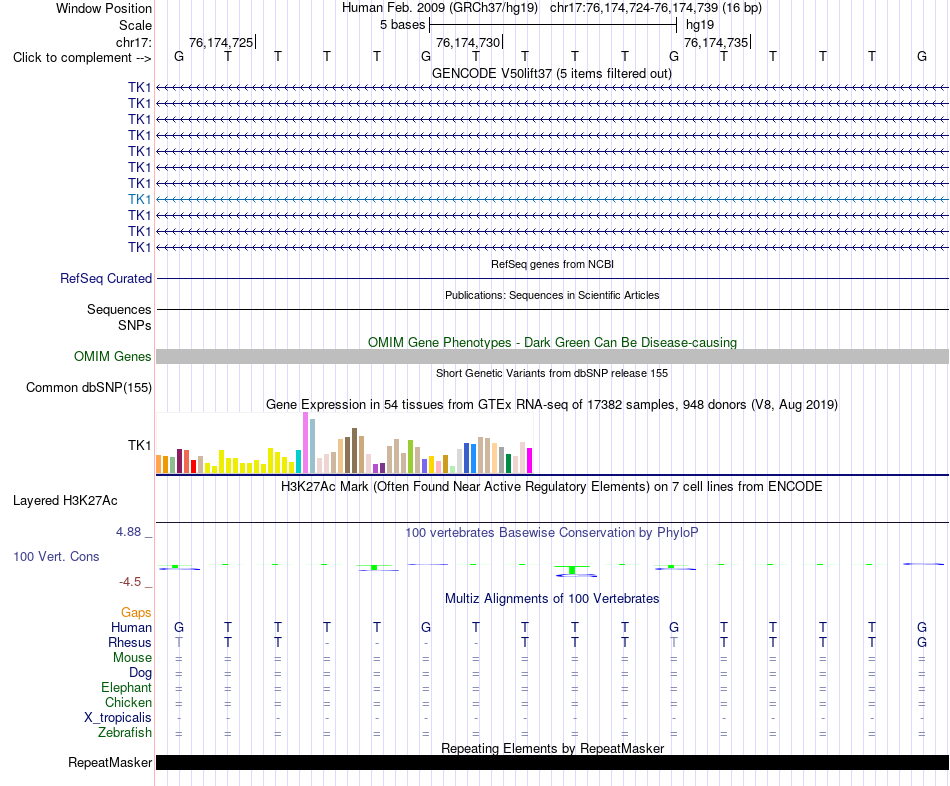Open the OMIM Gene Phenotypes track title
Screen dimensions: 950x786
[x=552, y=342]
